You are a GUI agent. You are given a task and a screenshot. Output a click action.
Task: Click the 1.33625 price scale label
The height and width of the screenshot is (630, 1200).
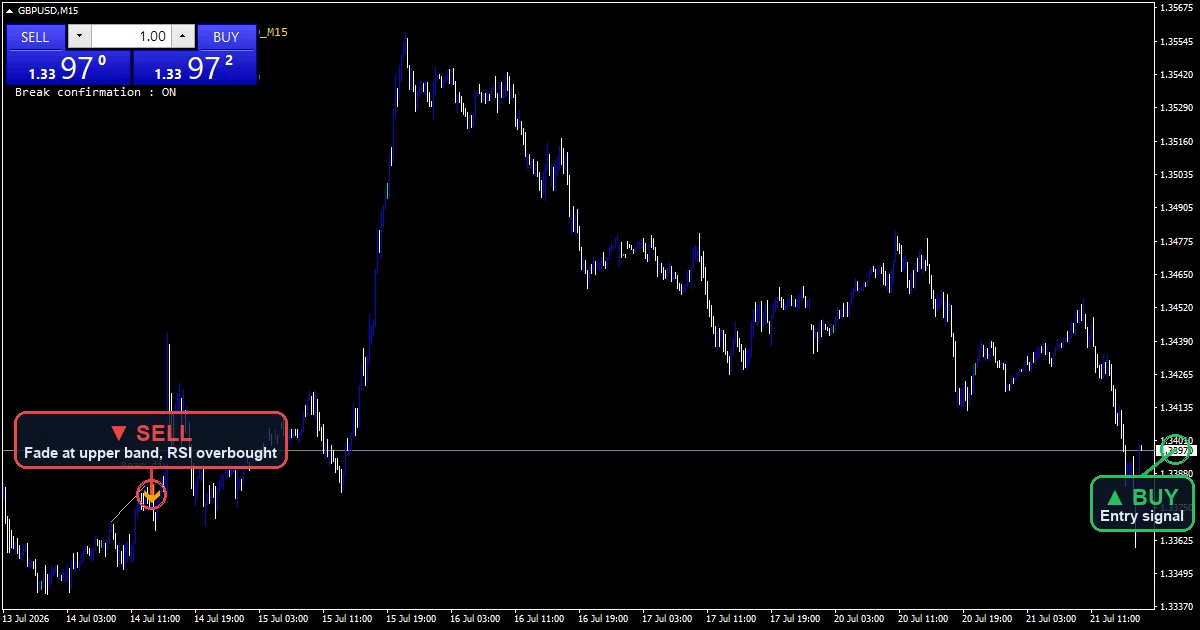coord(1177,541)
